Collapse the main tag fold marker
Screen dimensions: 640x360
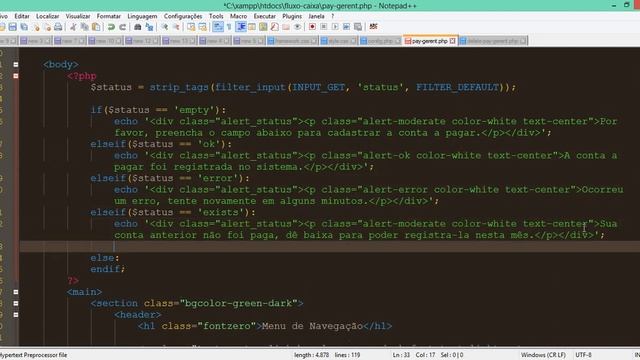[x=16, y=292]
